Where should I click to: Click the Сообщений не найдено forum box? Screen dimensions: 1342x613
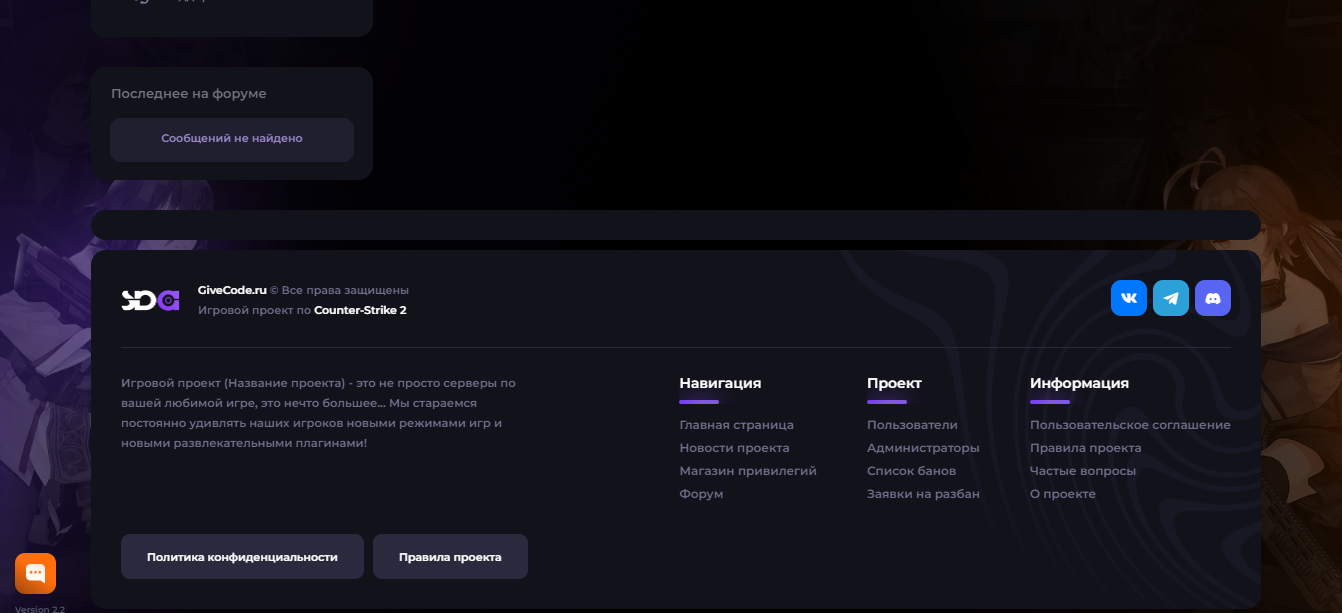[x=232, y=139]
